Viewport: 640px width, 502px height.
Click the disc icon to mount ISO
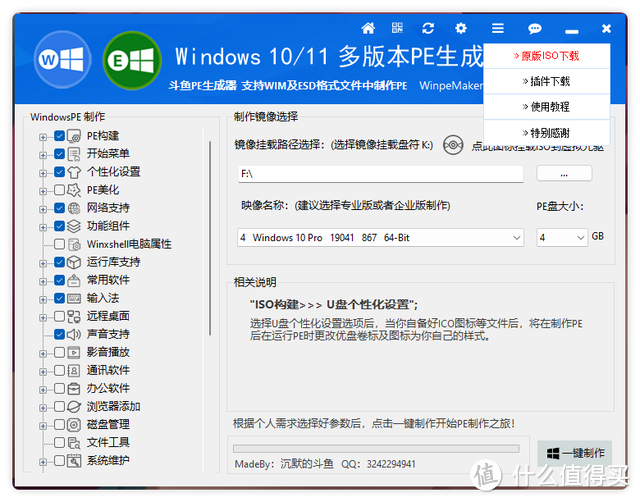pos(453,145)
